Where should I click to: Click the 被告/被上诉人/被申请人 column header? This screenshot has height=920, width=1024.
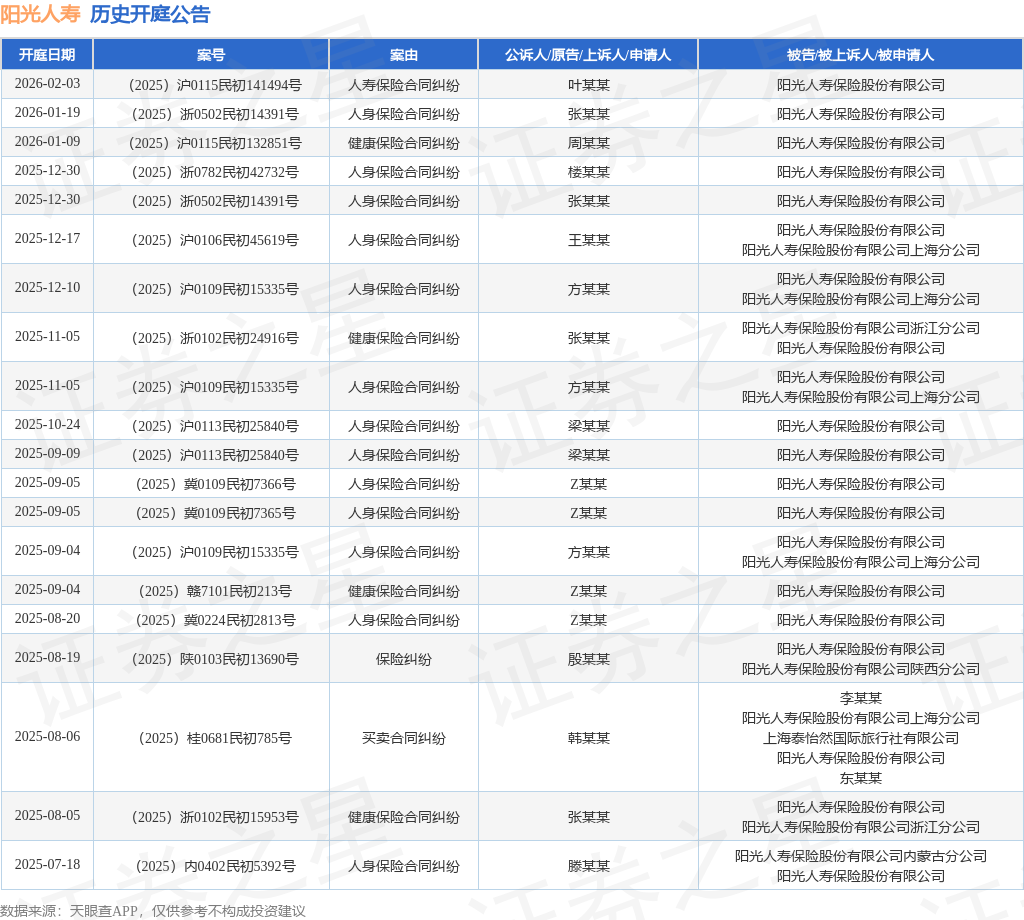[860, 55]
